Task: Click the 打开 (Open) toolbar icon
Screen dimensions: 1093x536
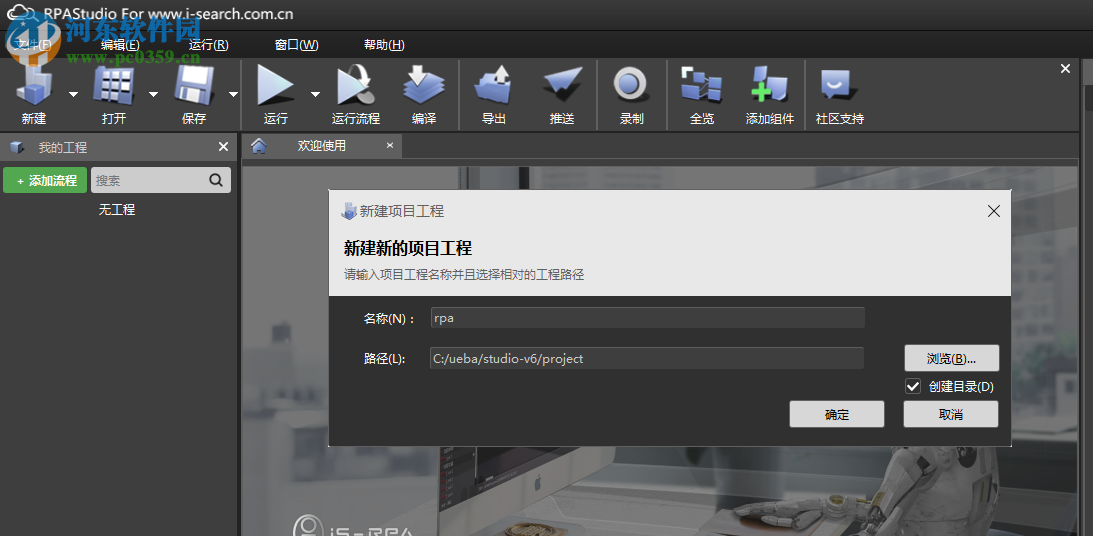Action: 114,86
